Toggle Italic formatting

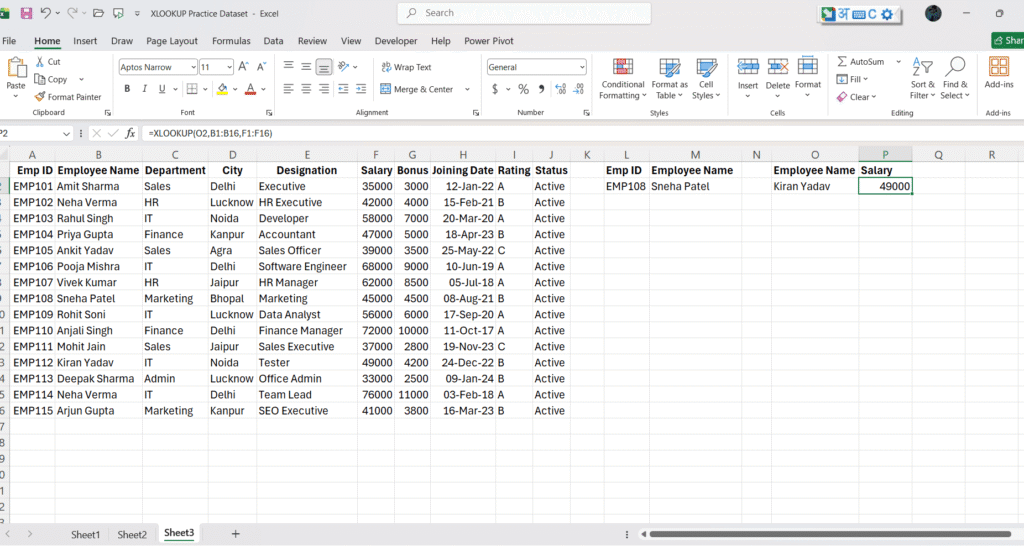coord(144,89)
